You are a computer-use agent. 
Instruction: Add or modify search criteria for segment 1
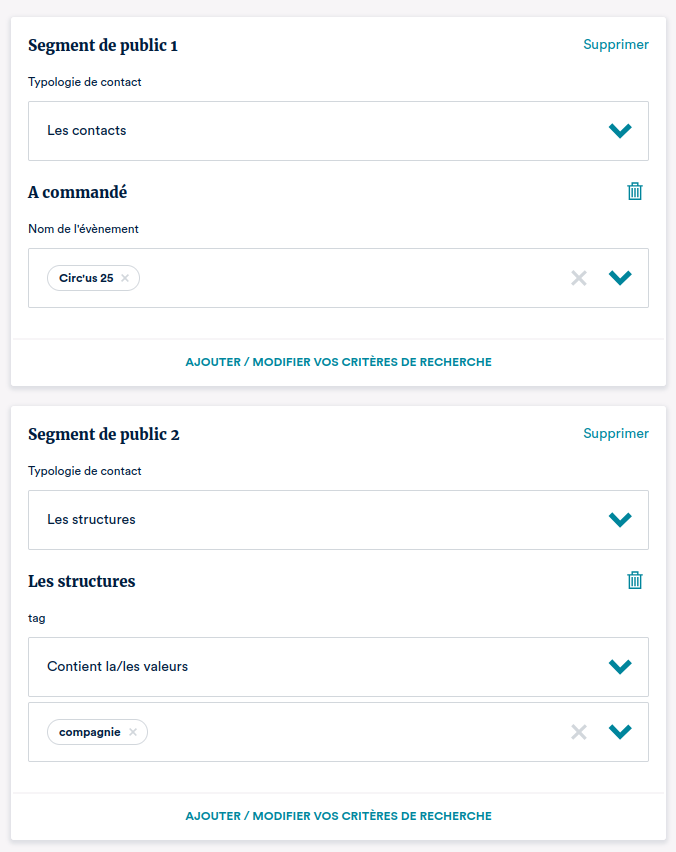tap(338, 362)
